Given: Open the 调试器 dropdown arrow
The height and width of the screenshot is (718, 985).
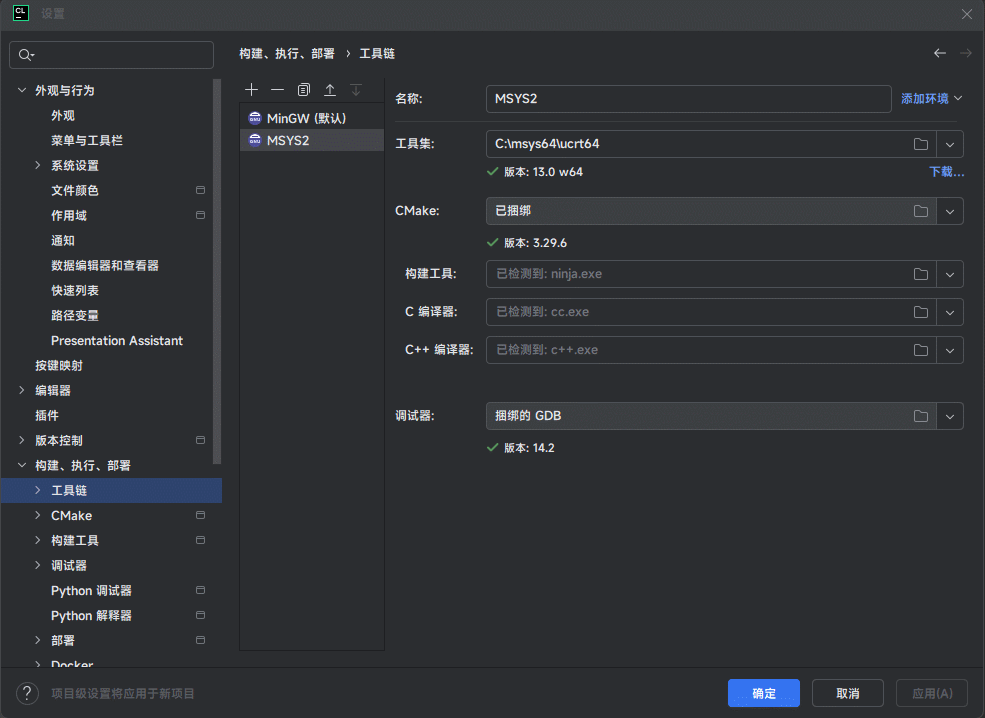Looking at the screenshot, I should coord(950,416).
